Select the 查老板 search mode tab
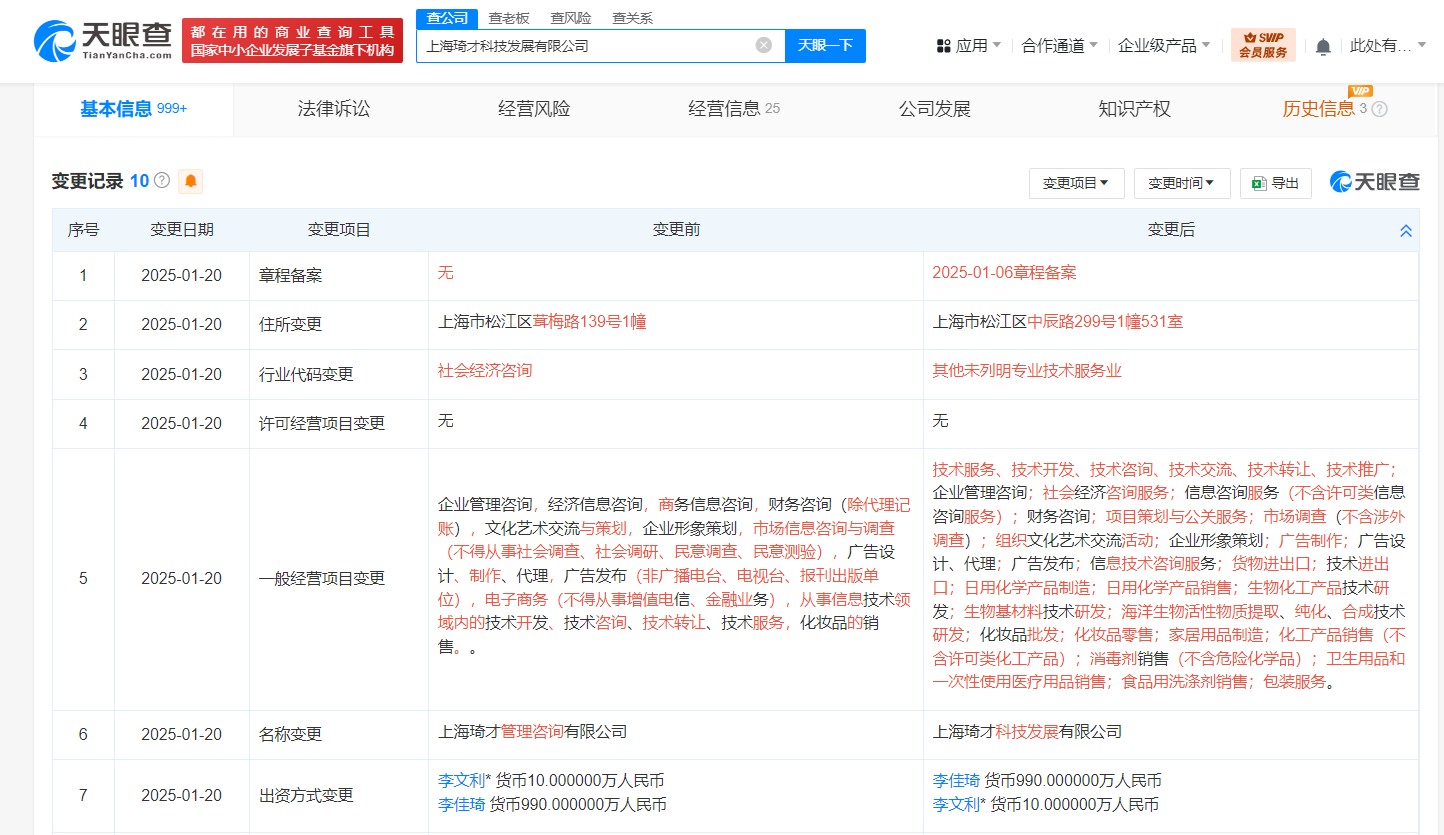This screenshot has height=835, width=1444. point(508,18)
